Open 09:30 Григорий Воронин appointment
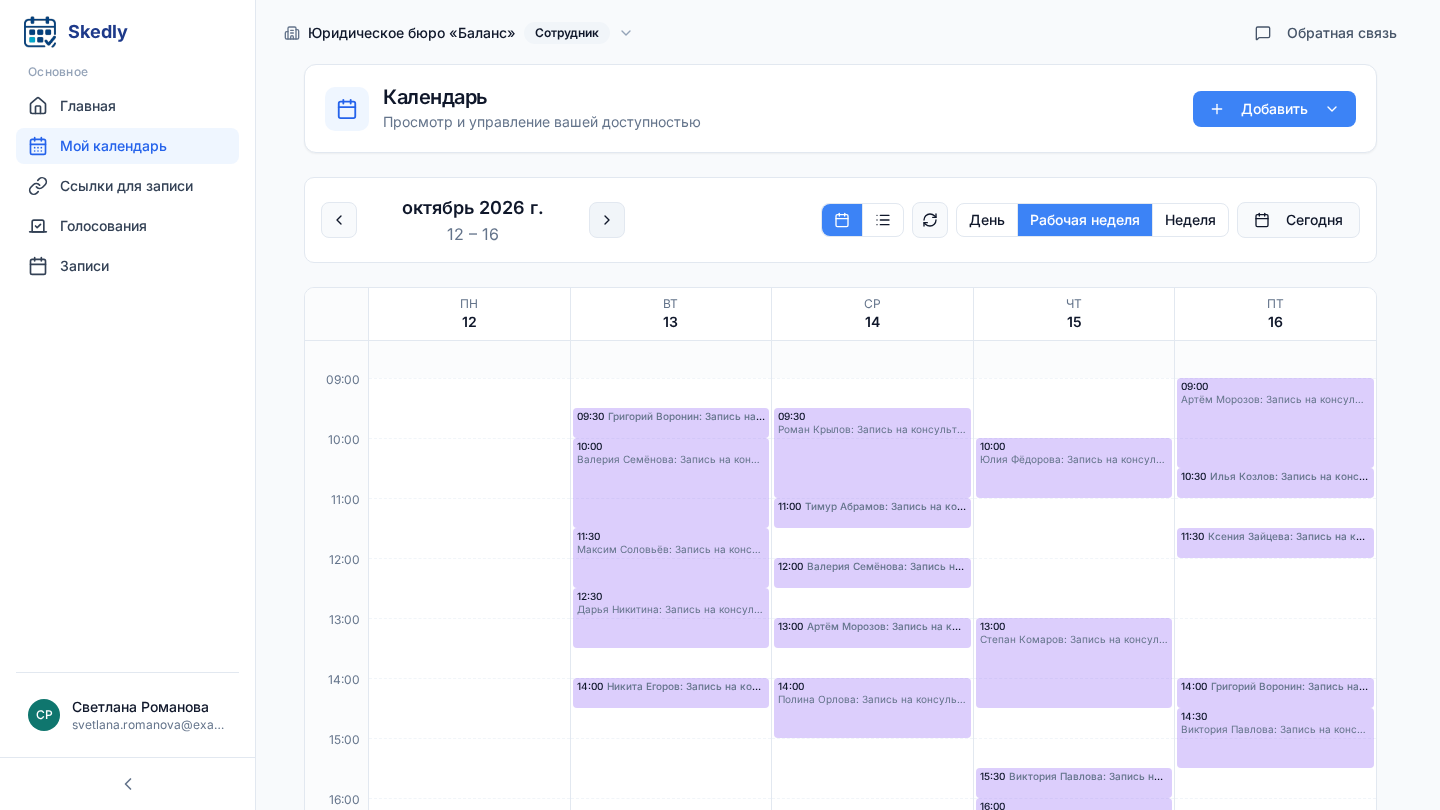Image resolution: width=1440 pixels, height=810 pixels. click(671, 422)
